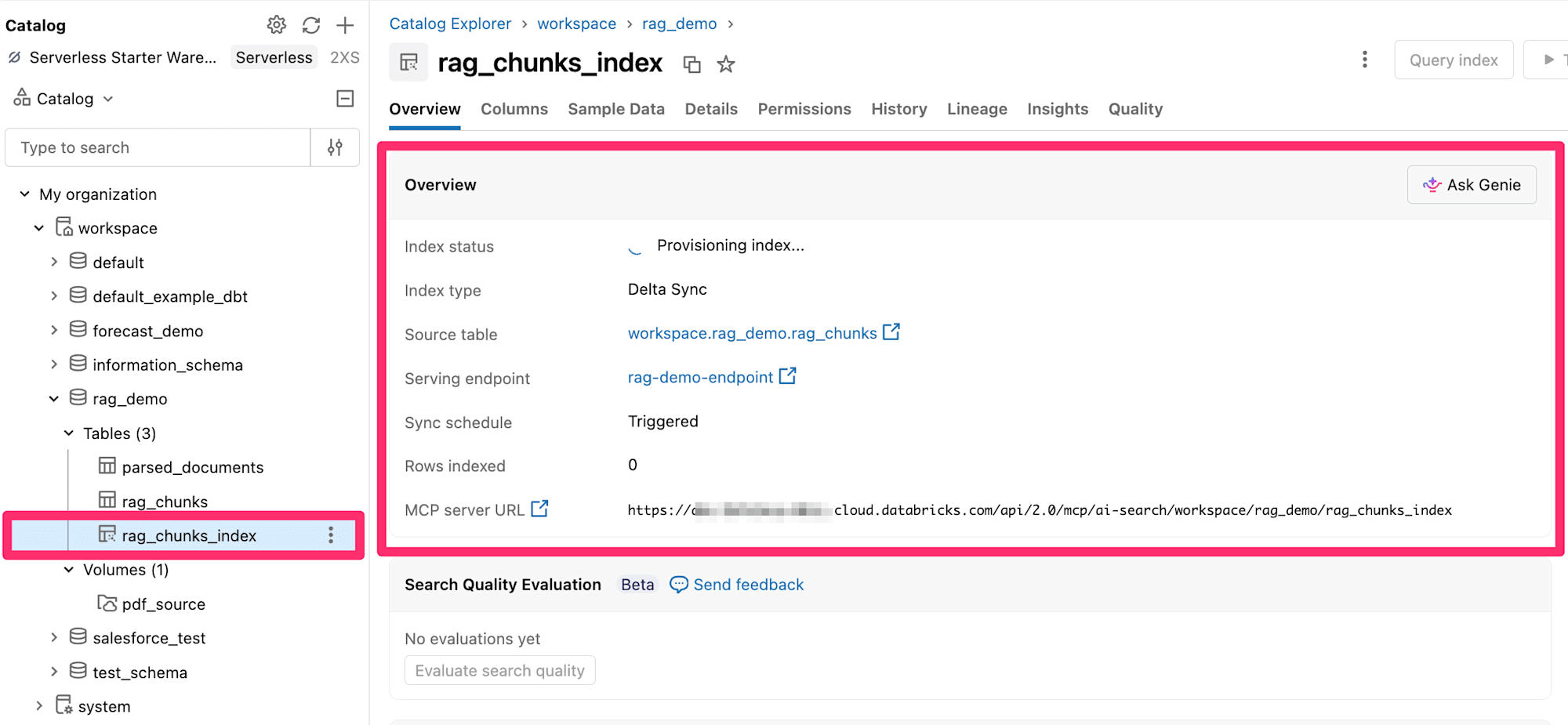Collapse the rag_demo schema
The width and height of the screenshot is (1568, 725).
tap(54, 399)
